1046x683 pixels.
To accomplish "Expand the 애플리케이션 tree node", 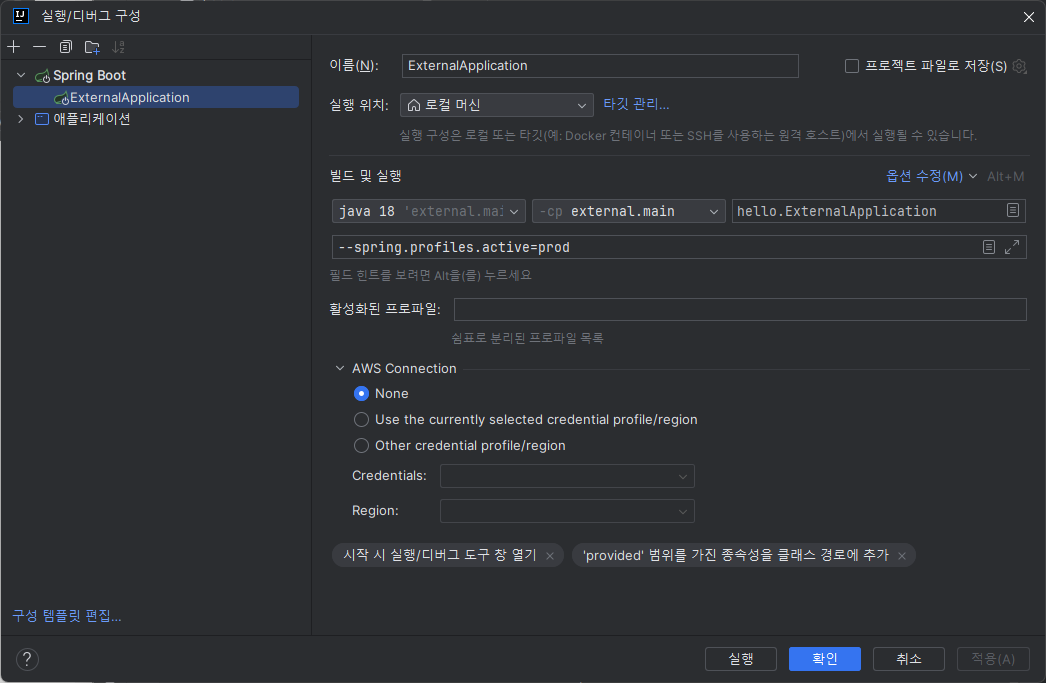I will [x=21, y=119].
